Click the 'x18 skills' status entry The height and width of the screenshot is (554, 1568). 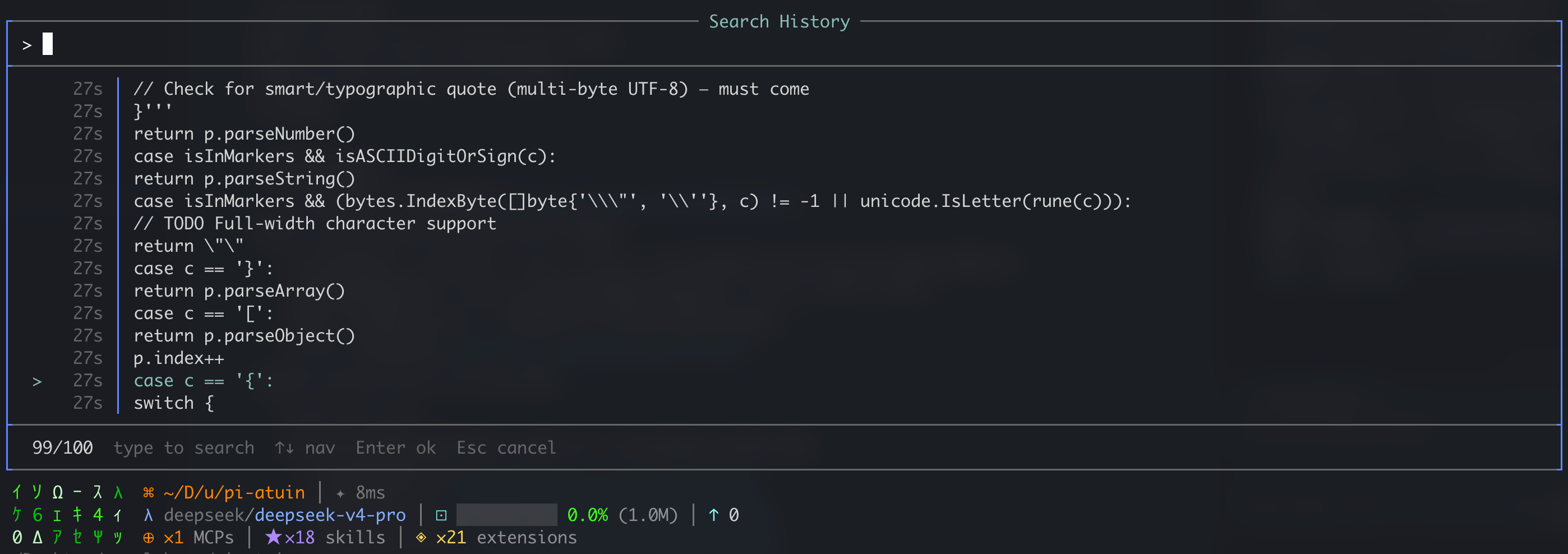(335, 538)
